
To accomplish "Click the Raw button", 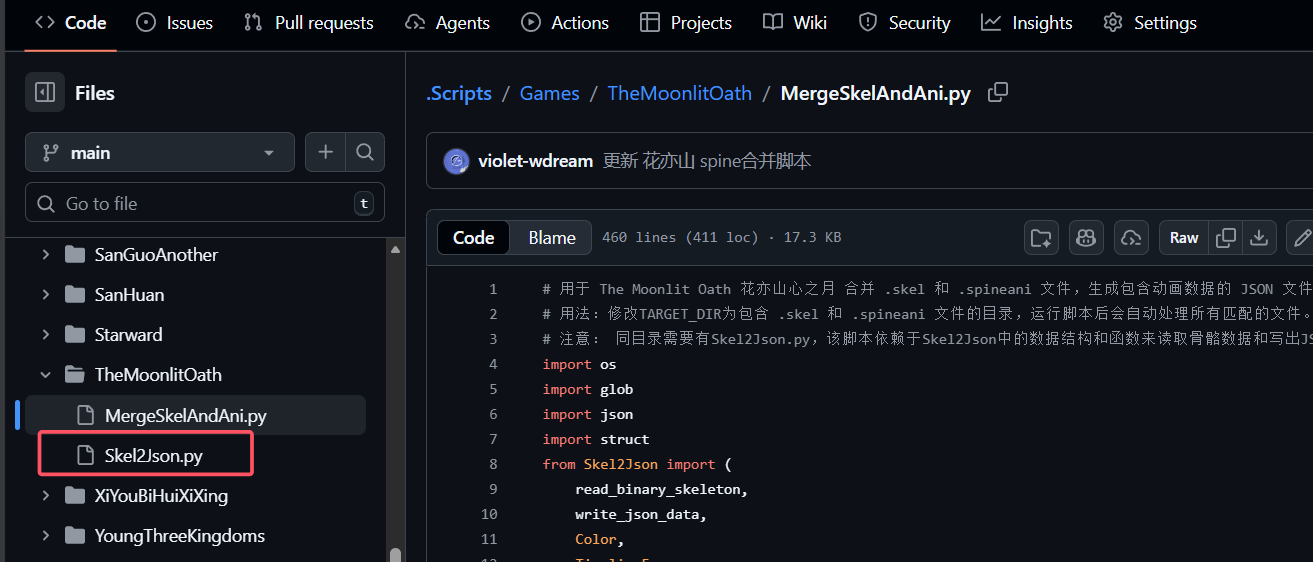I will point(1184,238).
